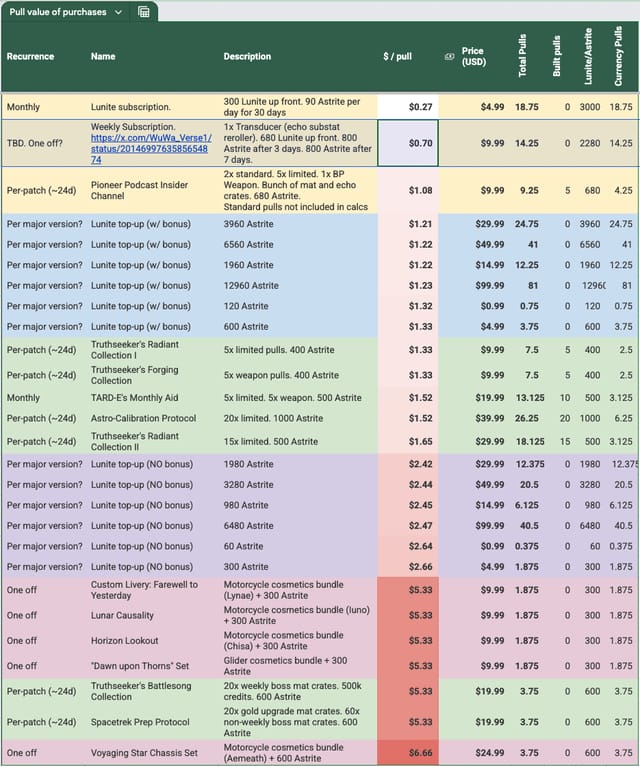Click the selected '$0.70' cell
640x767 pixels.
408,143
